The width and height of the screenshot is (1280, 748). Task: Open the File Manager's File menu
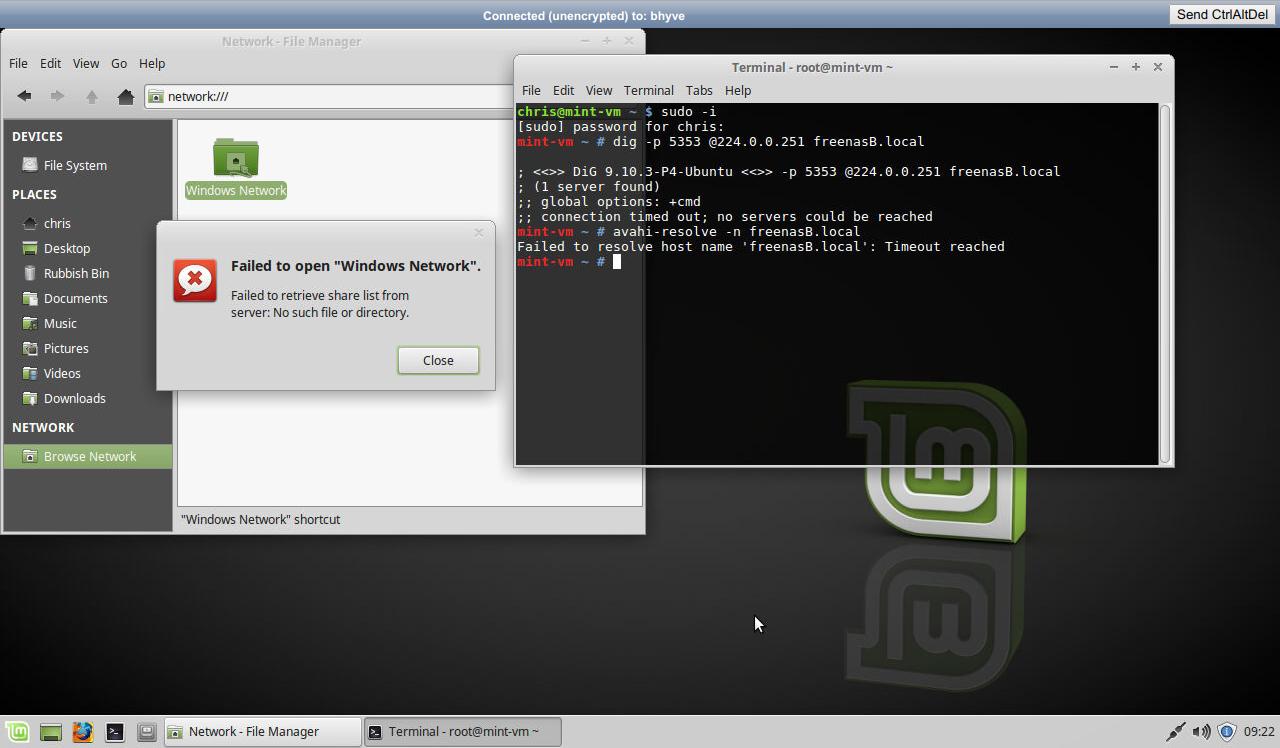click(18, 63)
